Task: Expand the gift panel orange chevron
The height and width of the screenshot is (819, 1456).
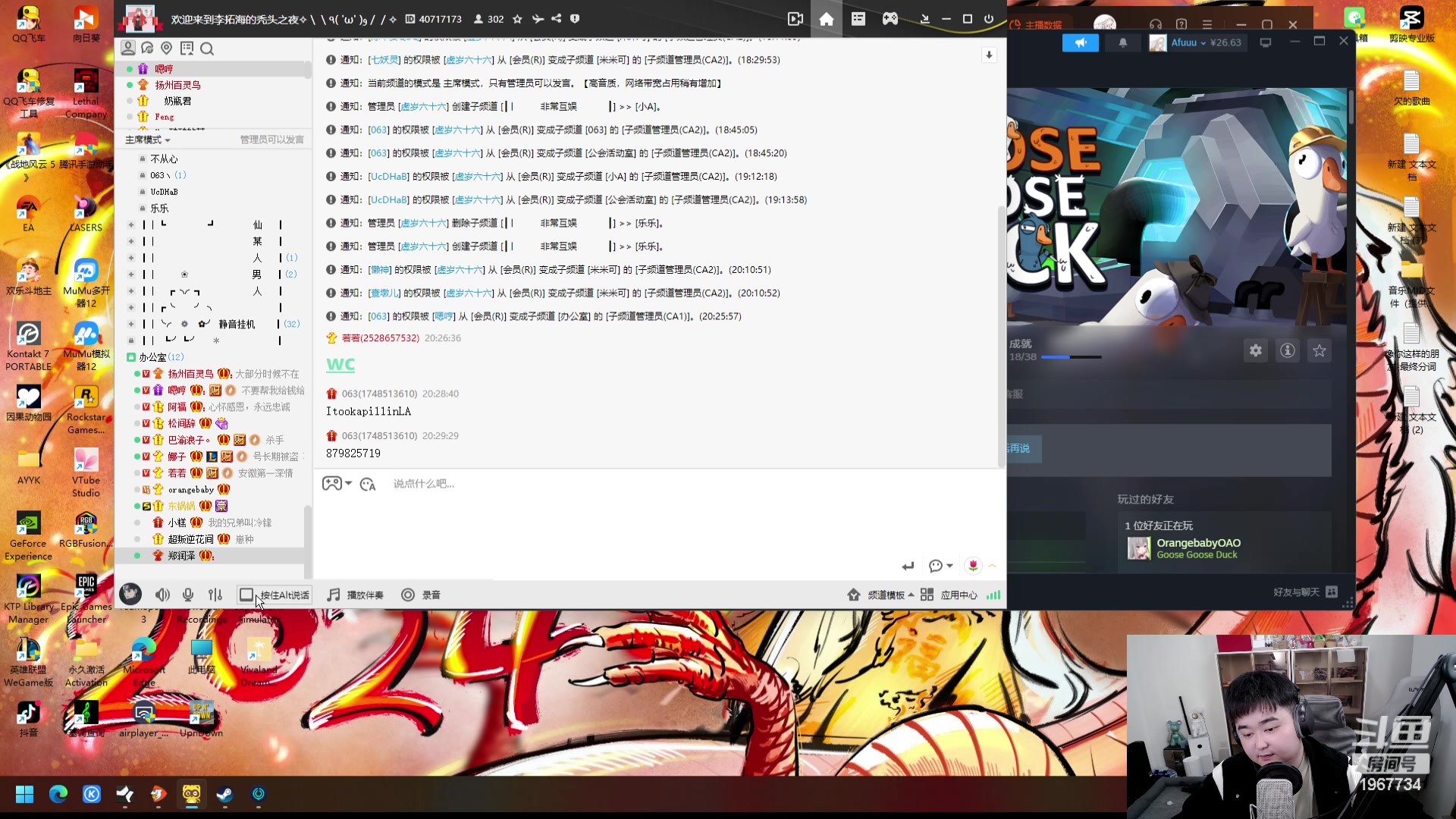Action: 992,566
